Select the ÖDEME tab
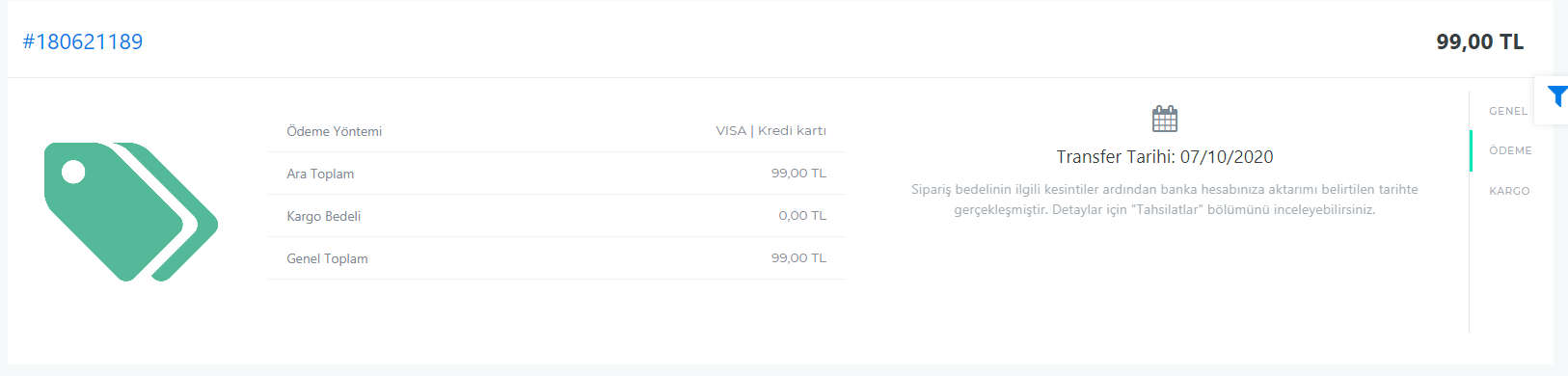1568x376 pixels. [1510, 150]
